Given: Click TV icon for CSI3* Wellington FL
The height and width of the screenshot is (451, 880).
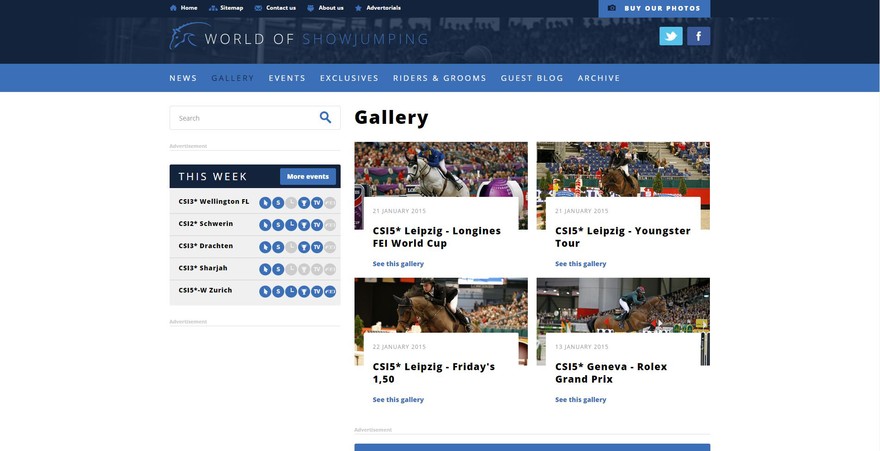Looking at the screenshot, I should pyautogui.click(x=317, y=202).
